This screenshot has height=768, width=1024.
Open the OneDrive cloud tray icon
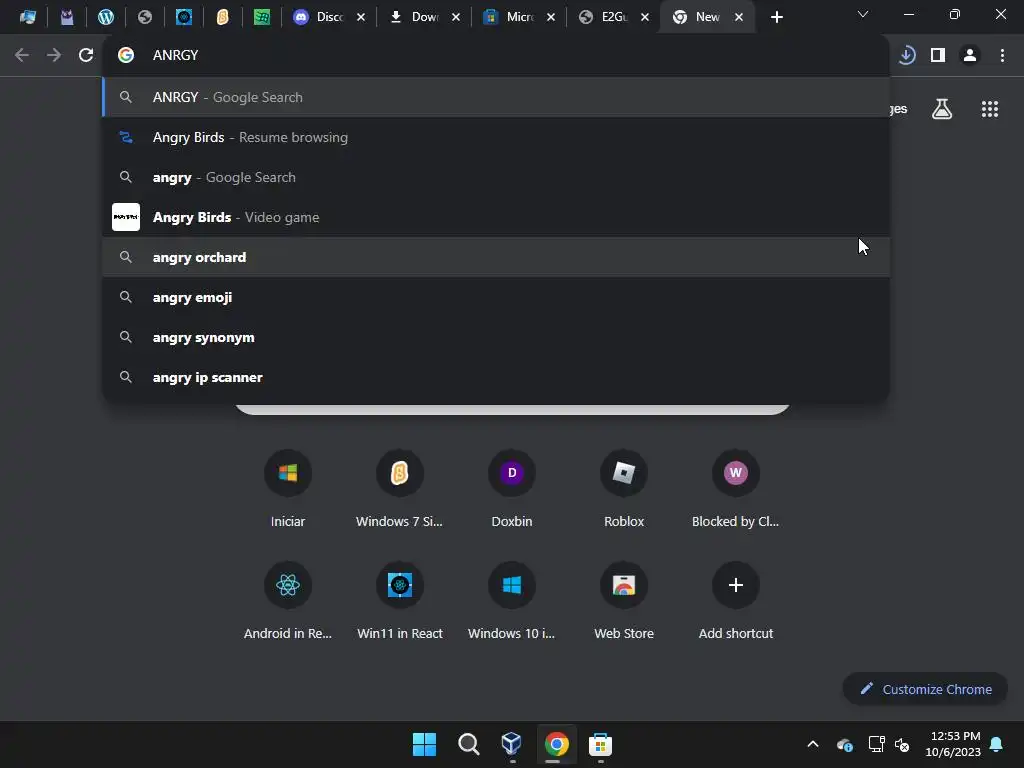844,744
